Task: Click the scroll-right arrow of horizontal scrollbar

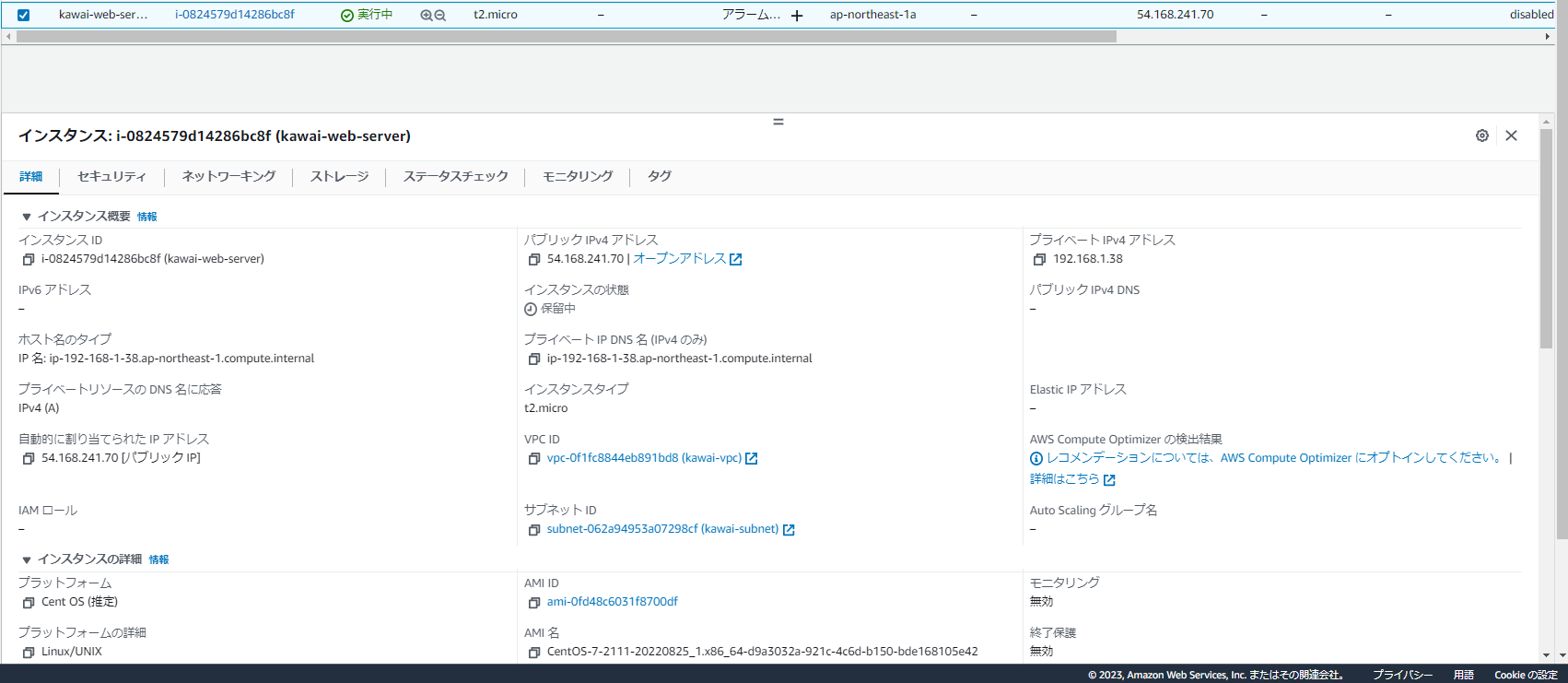Action: (x=1548, y=37)
